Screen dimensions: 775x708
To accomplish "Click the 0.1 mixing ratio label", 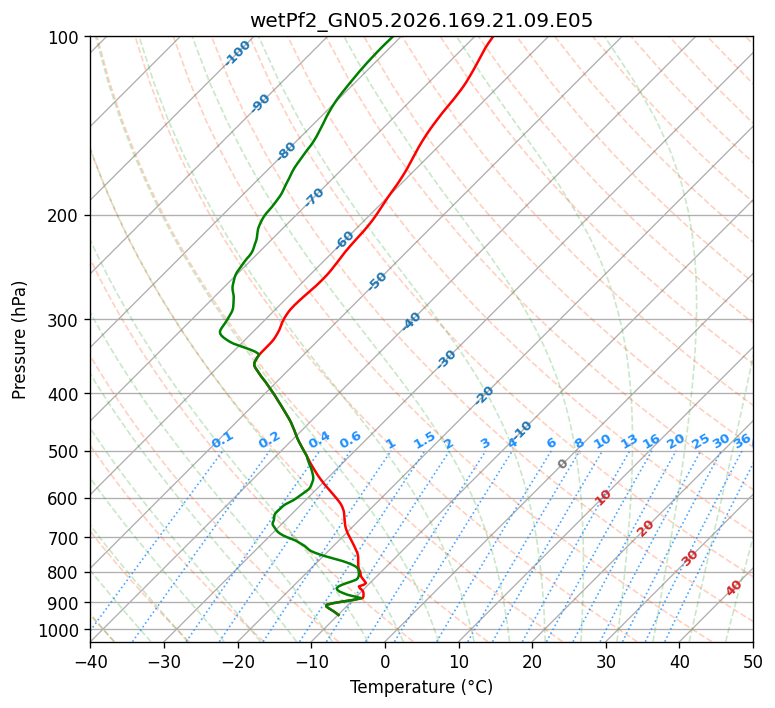I will [x=222, y=440].
